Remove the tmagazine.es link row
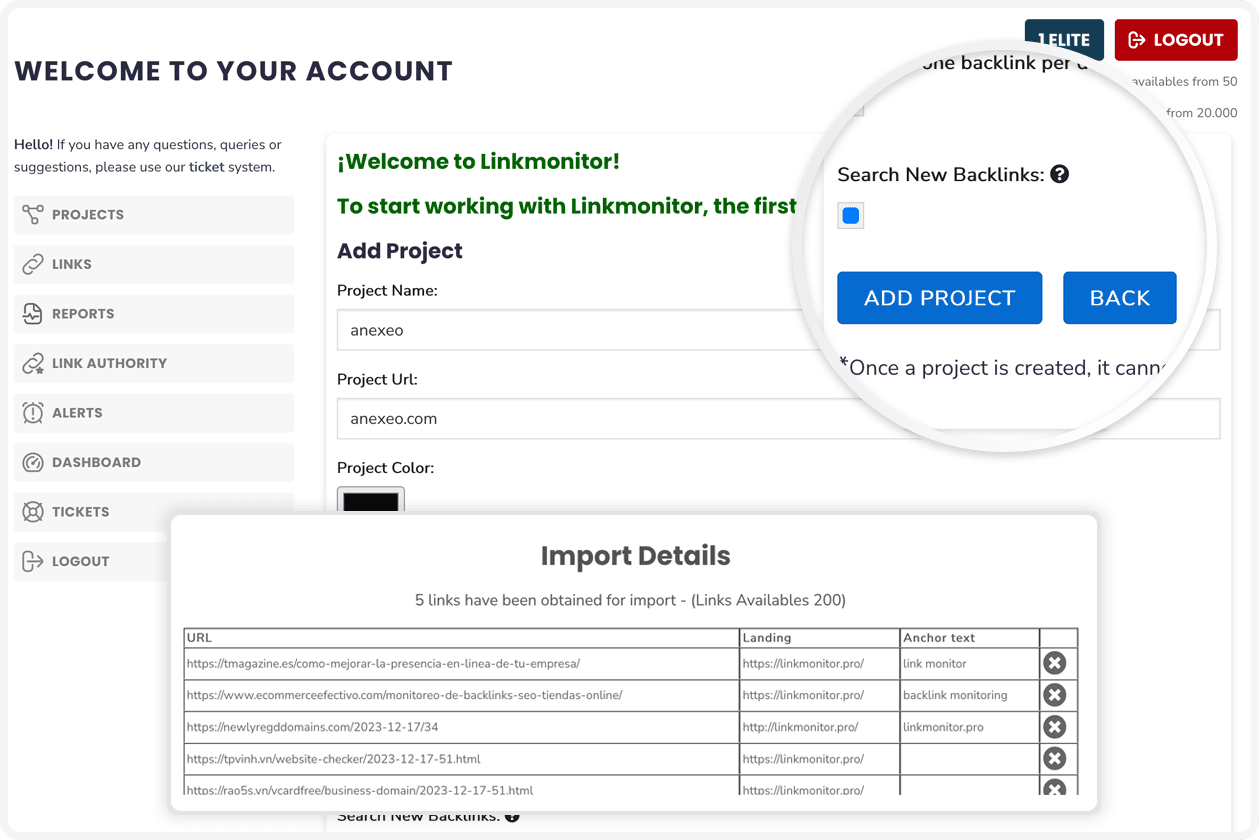The width and height of the screenshot is (1259, 840). click(x=1055, y=663)
